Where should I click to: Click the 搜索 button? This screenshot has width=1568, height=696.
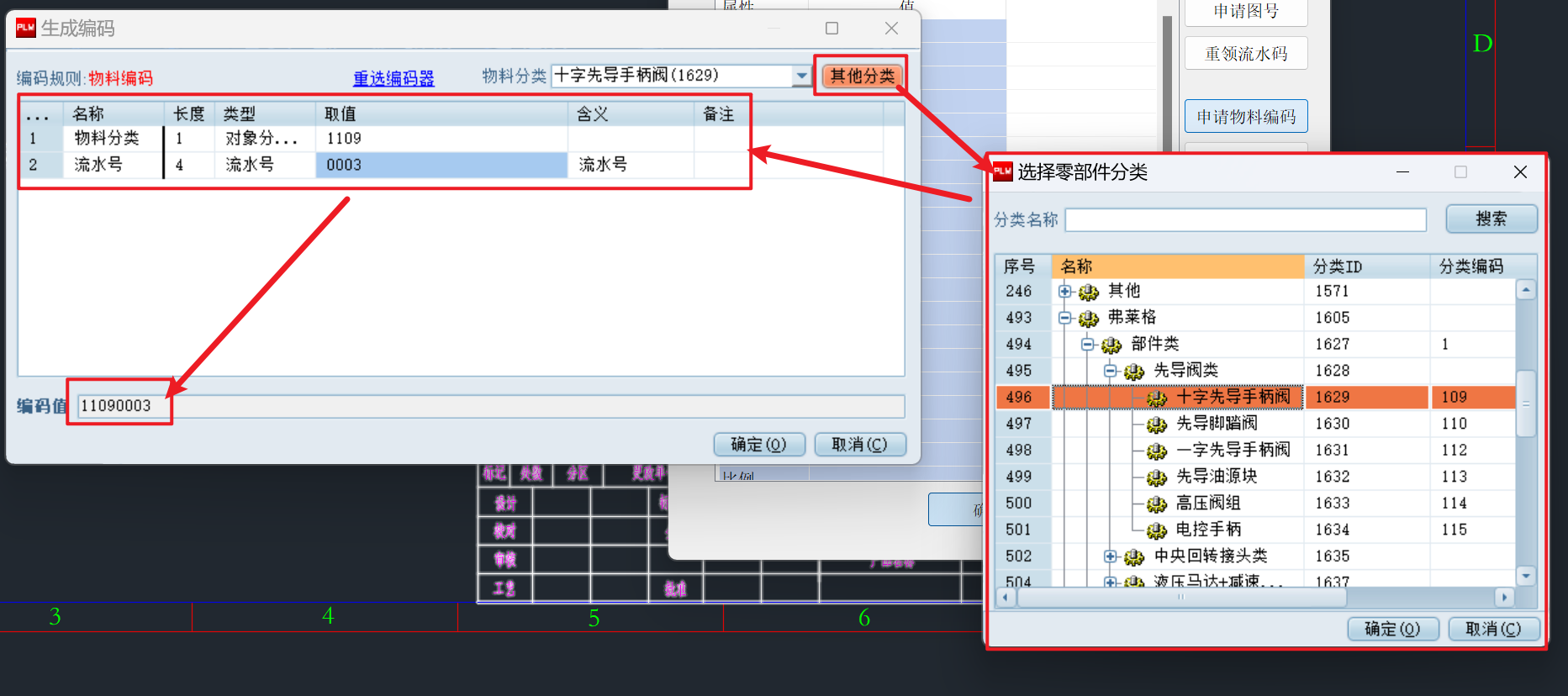pos(1491,219)
